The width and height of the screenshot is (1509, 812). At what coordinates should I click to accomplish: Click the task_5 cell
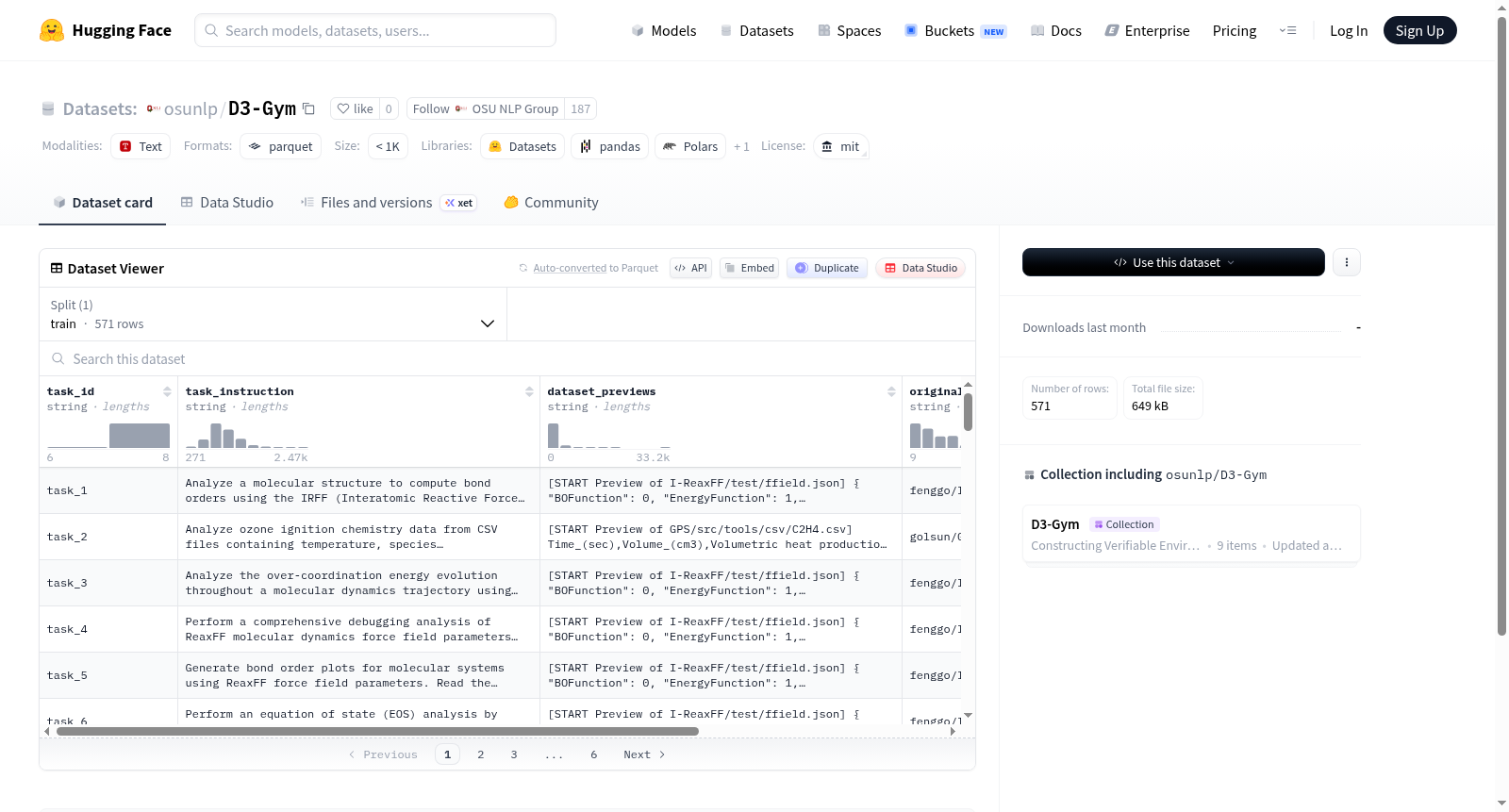(x=108, y=675)
